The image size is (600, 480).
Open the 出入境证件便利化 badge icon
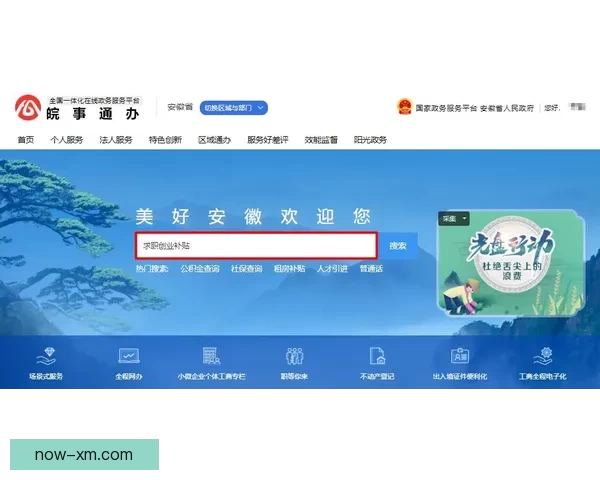tap(460, 356)
